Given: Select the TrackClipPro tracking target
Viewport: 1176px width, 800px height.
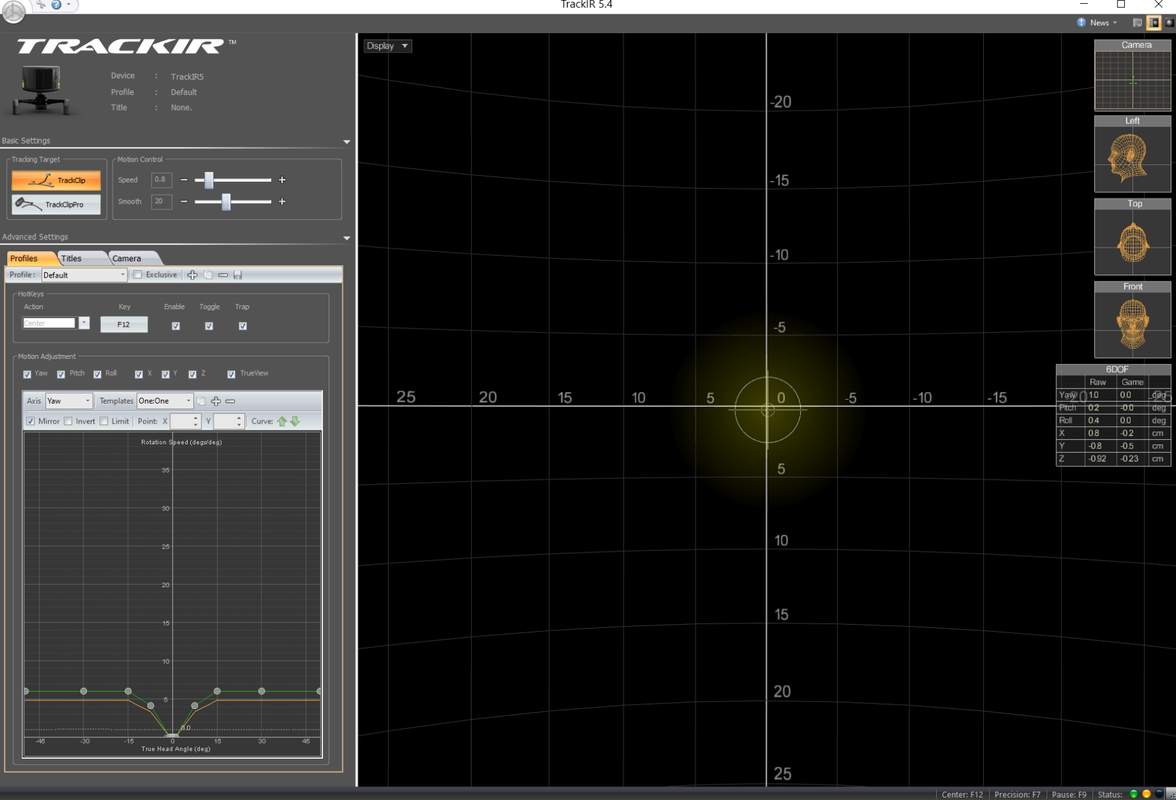Looking at the screenshot, I should click(56, 204).
